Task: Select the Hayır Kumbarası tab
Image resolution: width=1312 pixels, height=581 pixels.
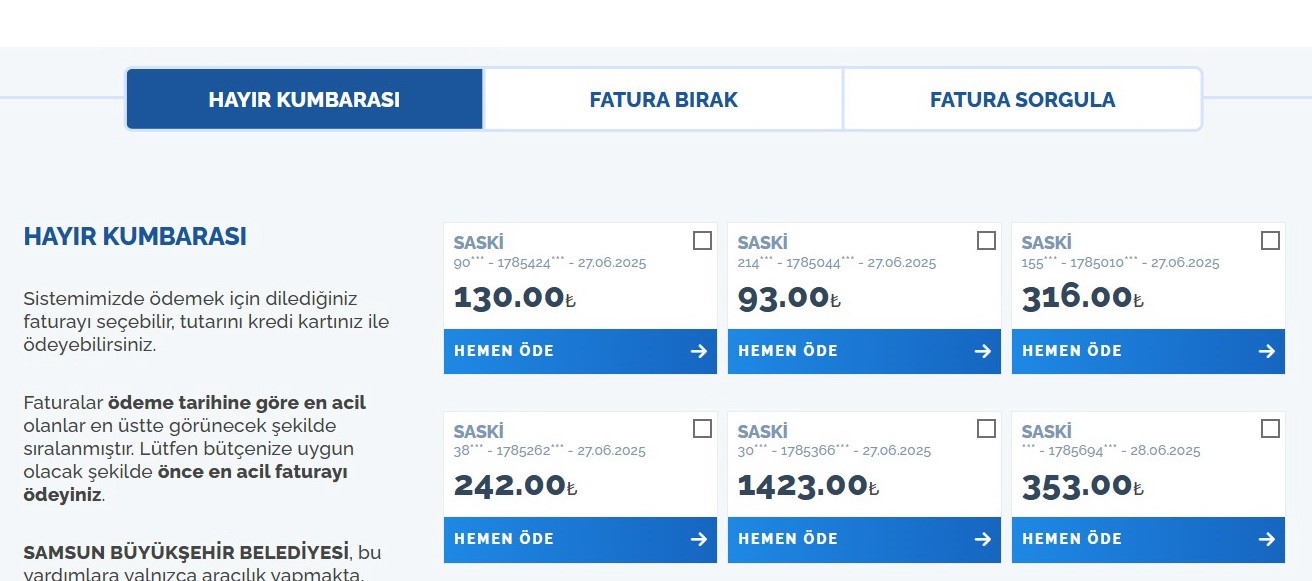Action: (x=304, y=100)
